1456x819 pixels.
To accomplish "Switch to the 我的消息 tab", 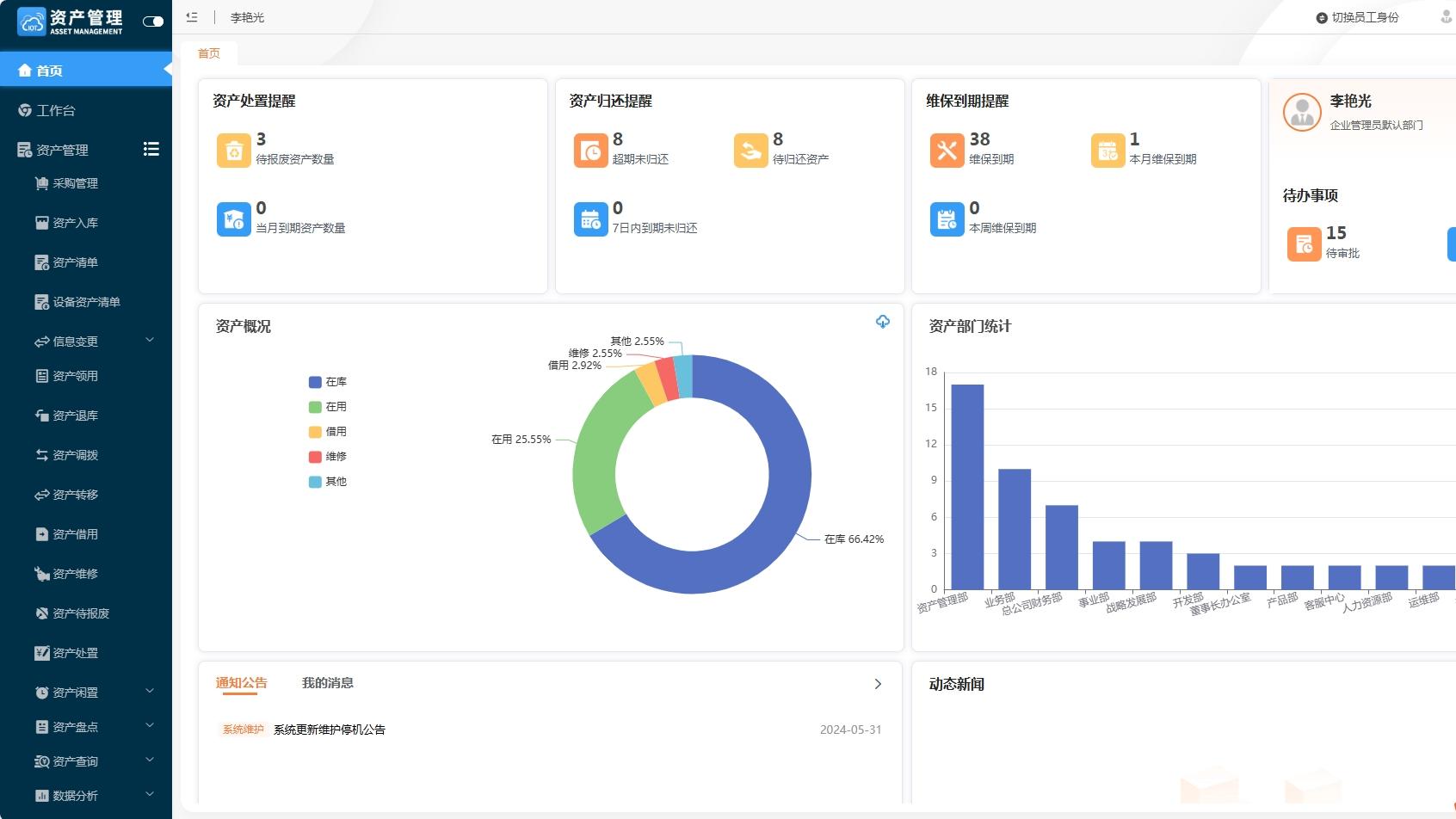I will [x=328, y=683].
